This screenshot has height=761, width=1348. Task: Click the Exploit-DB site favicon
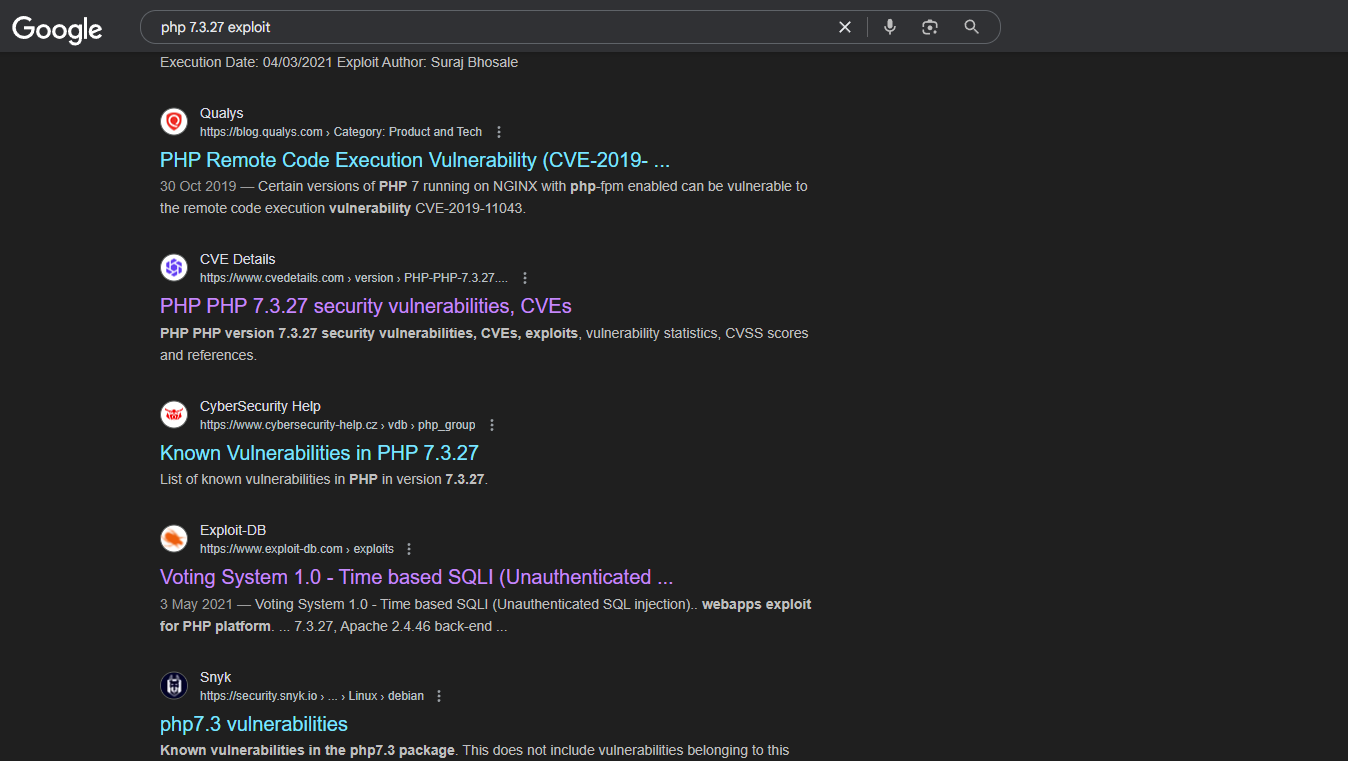click(x=174, y=539)
